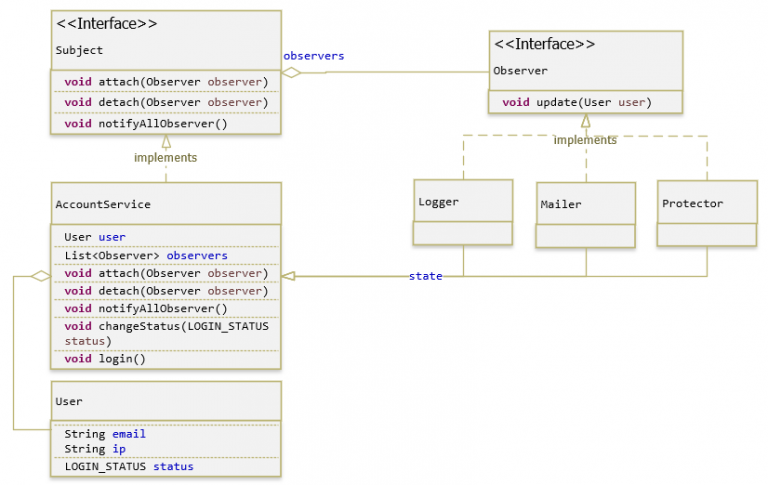Click the 'implements' label above AccountService
This screenshot has width=768, height=485.
pos(166,157)
